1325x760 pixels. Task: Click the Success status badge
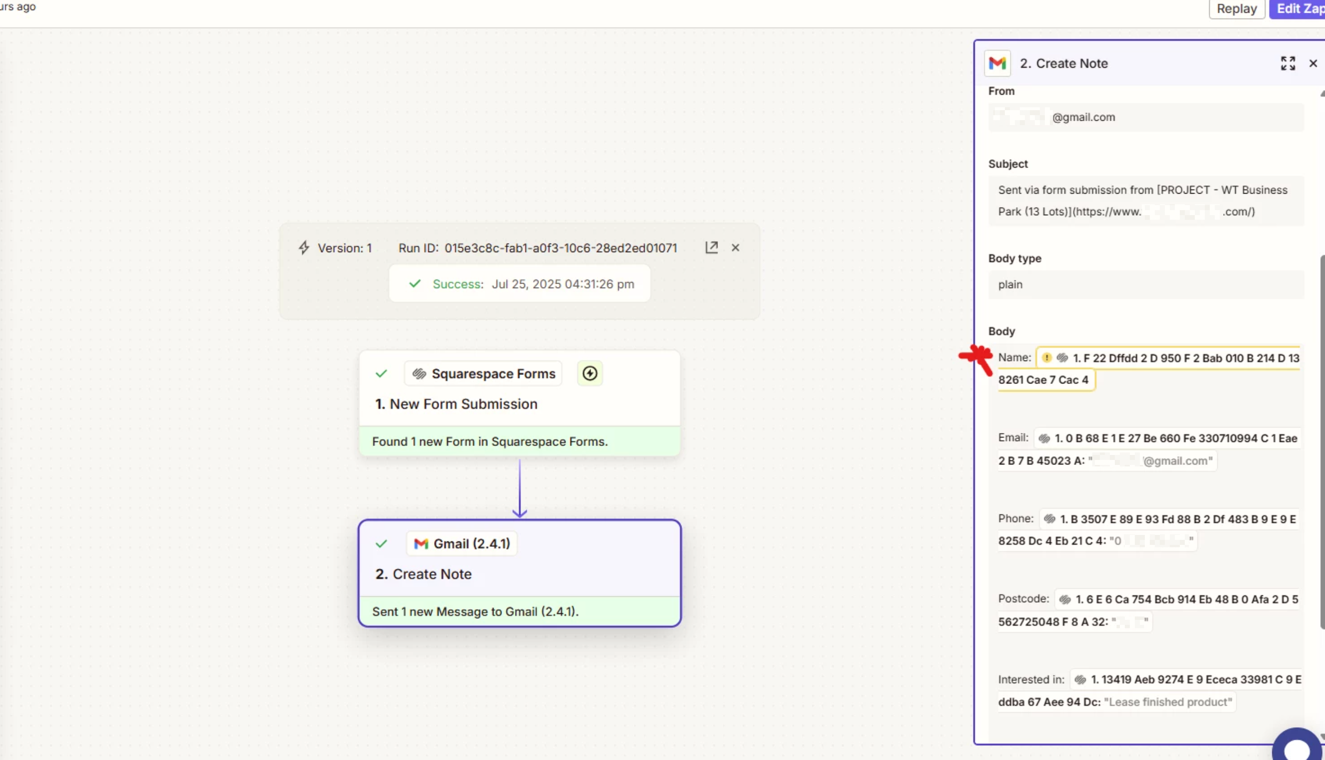(x=519, y=284)
